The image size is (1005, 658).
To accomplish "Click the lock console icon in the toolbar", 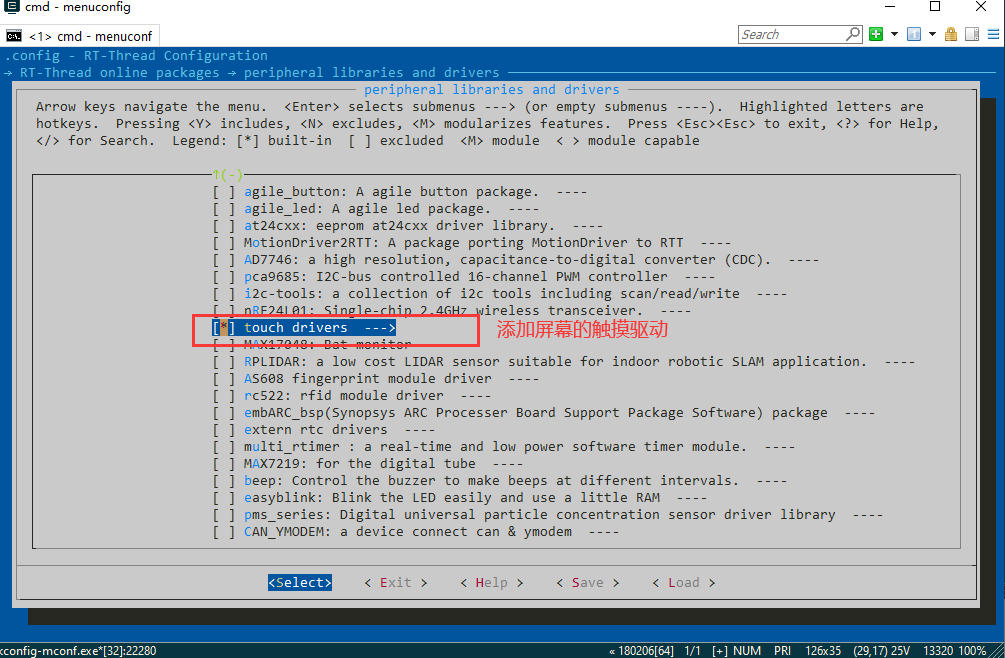I will (951, 33).
